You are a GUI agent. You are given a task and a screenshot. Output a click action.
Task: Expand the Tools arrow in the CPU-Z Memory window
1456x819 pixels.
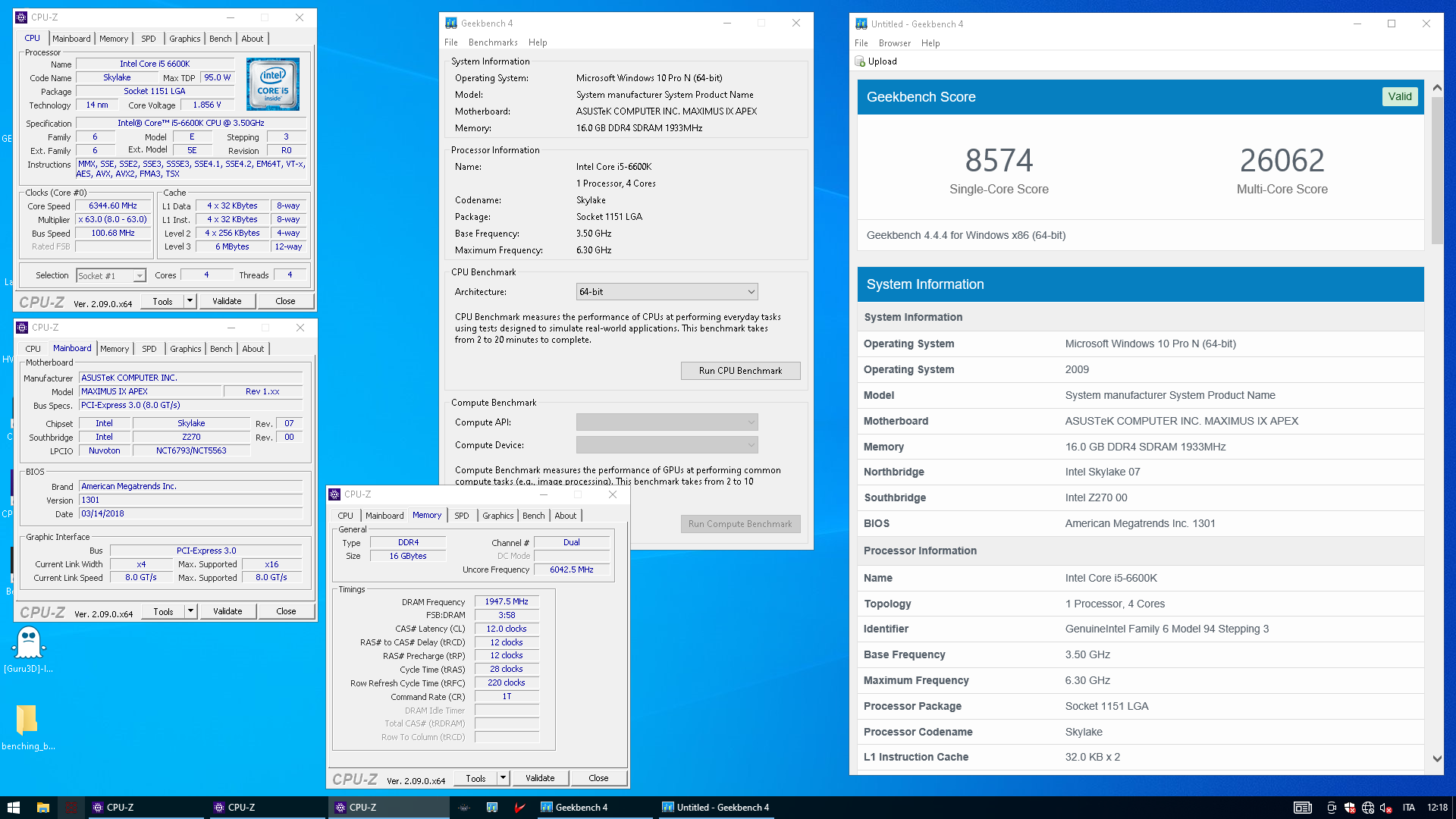pyautogui.click(x=503, y=778)
